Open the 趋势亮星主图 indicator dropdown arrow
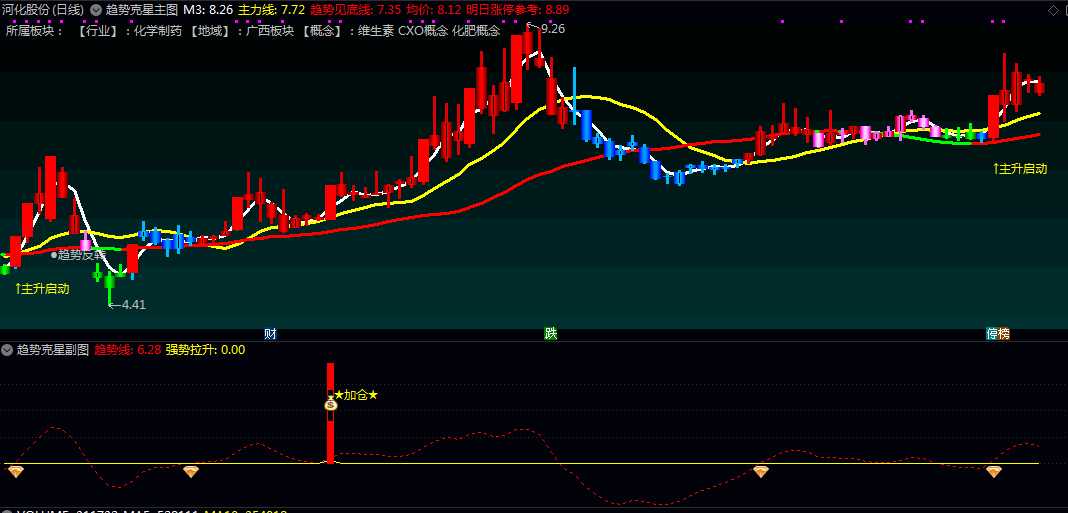Screen dimensions: 1068x513 (x=95, y=9)
